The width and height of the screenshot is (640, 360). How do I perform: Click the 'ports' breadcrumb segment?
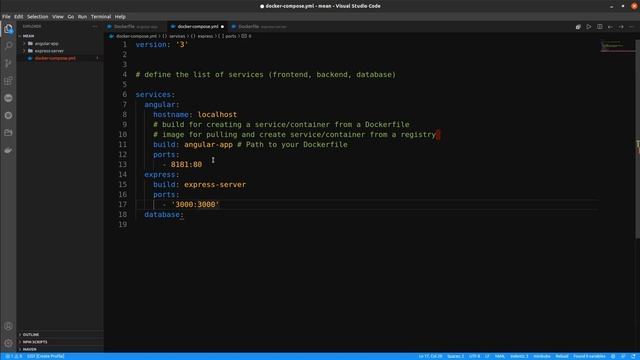pos(231,36)
